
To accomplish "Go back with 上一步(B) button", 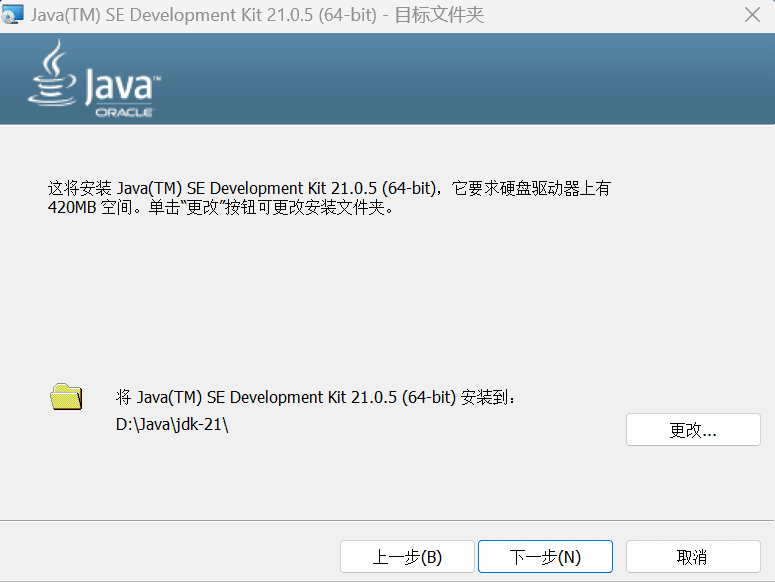I will [x=407, y=557].
